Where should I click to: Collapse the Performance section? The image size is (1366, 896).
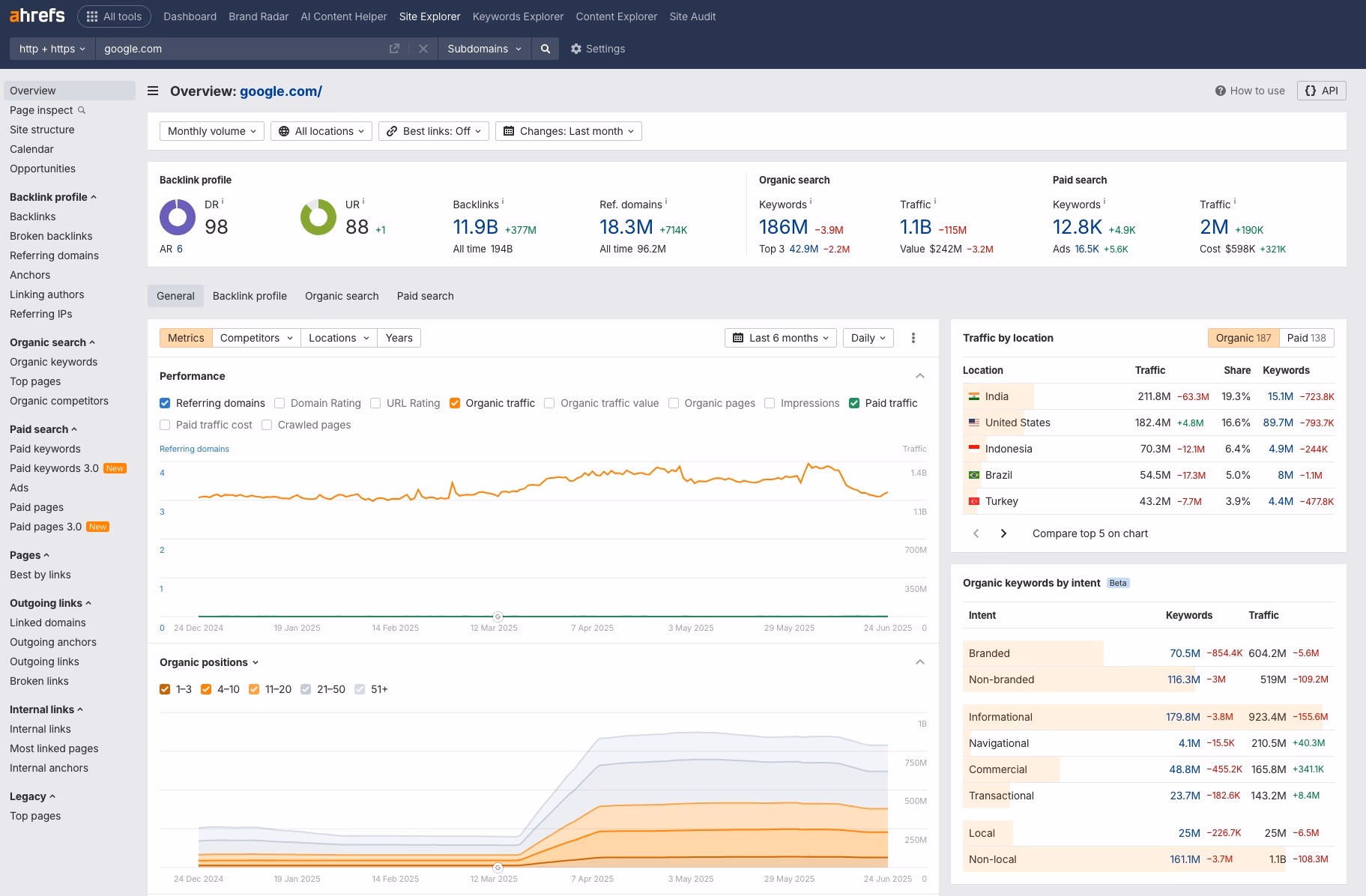(920, 376)
